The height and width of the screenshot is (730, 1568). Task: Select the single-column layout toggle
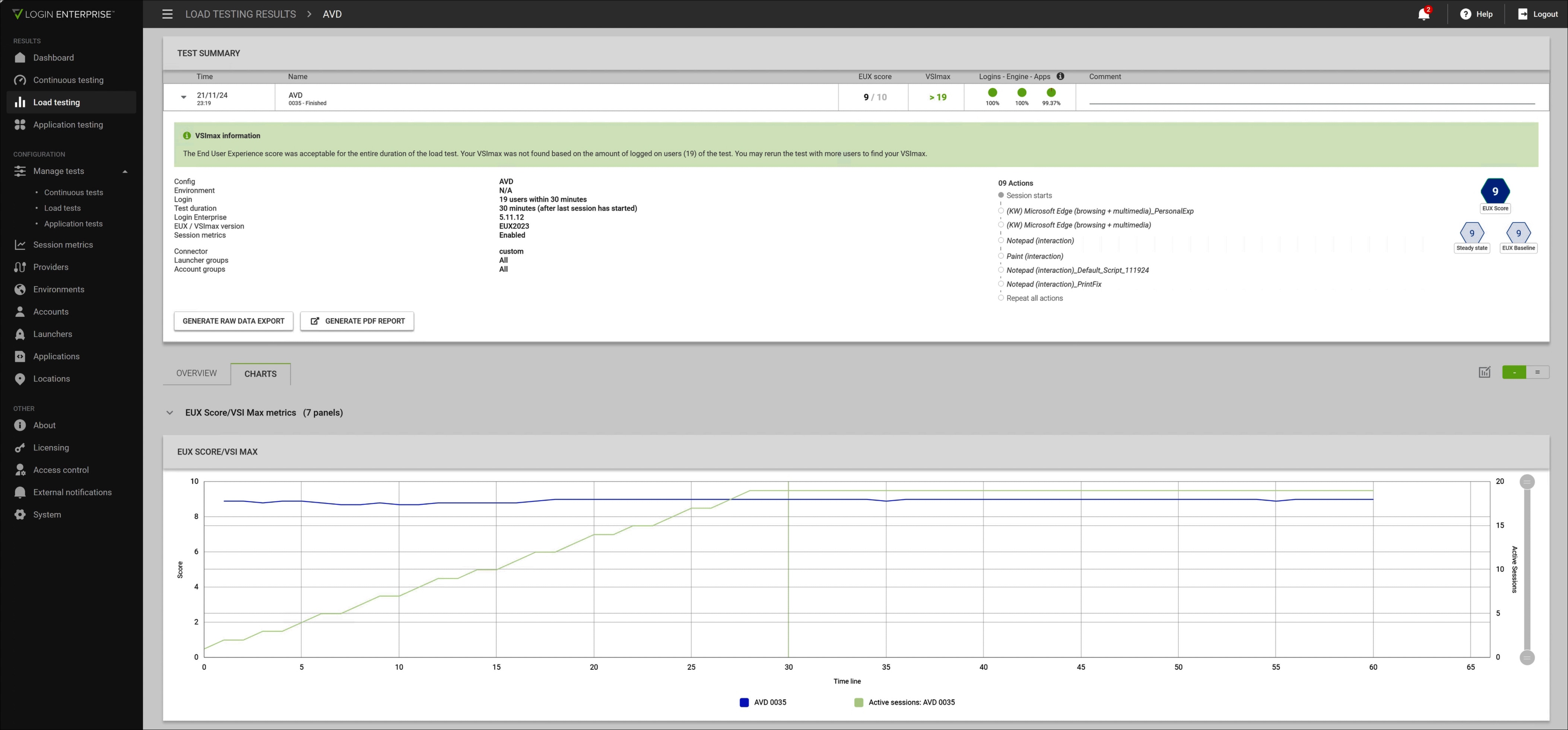click(x=1514, y=372)
